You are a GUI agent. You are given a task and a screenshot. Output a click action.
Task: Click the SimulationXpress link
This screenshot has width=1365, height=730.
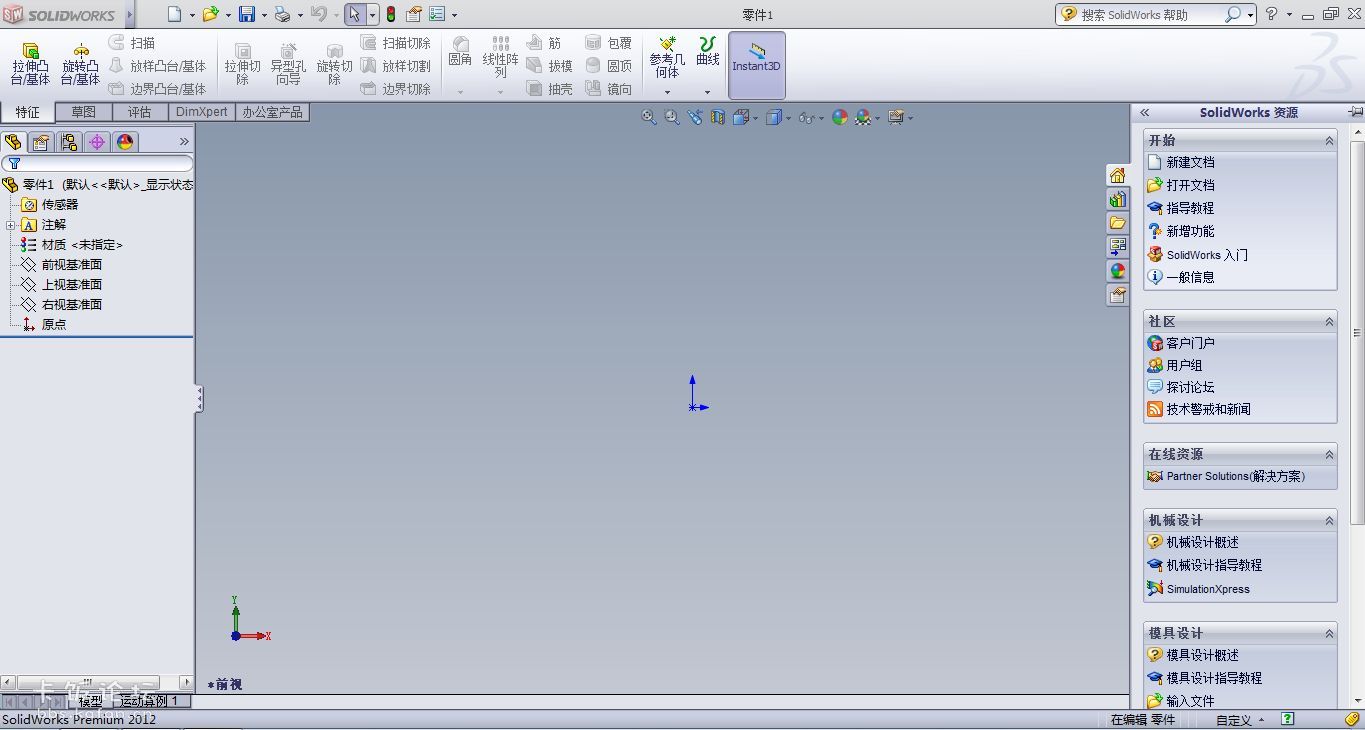pos(1208,589)
